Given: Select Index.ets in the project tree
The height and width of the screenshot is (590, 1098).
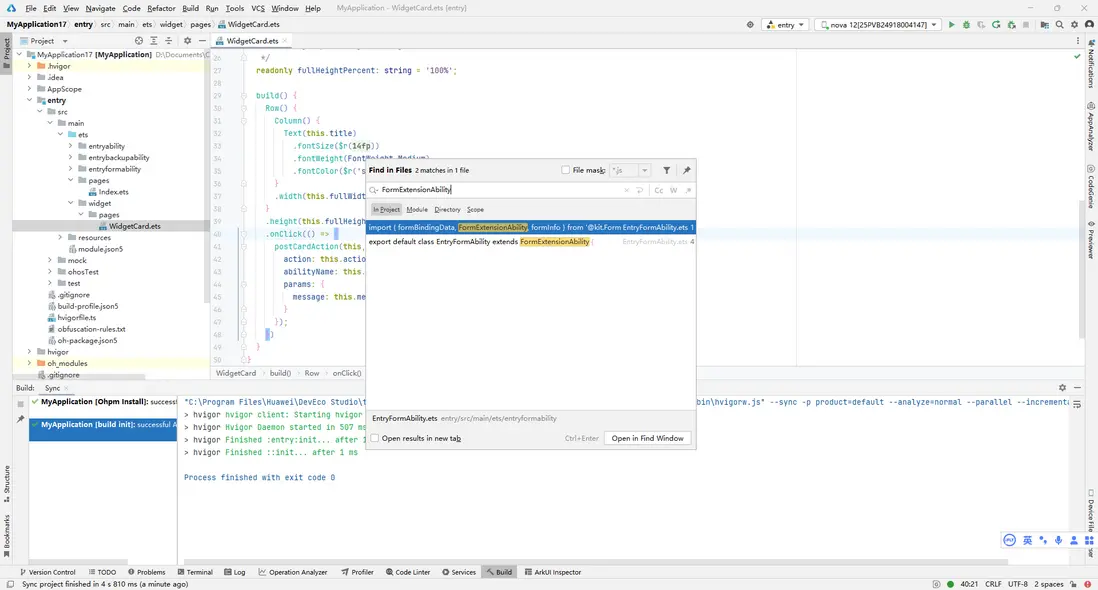Looking at the screenshot, I should coord(113,192).
